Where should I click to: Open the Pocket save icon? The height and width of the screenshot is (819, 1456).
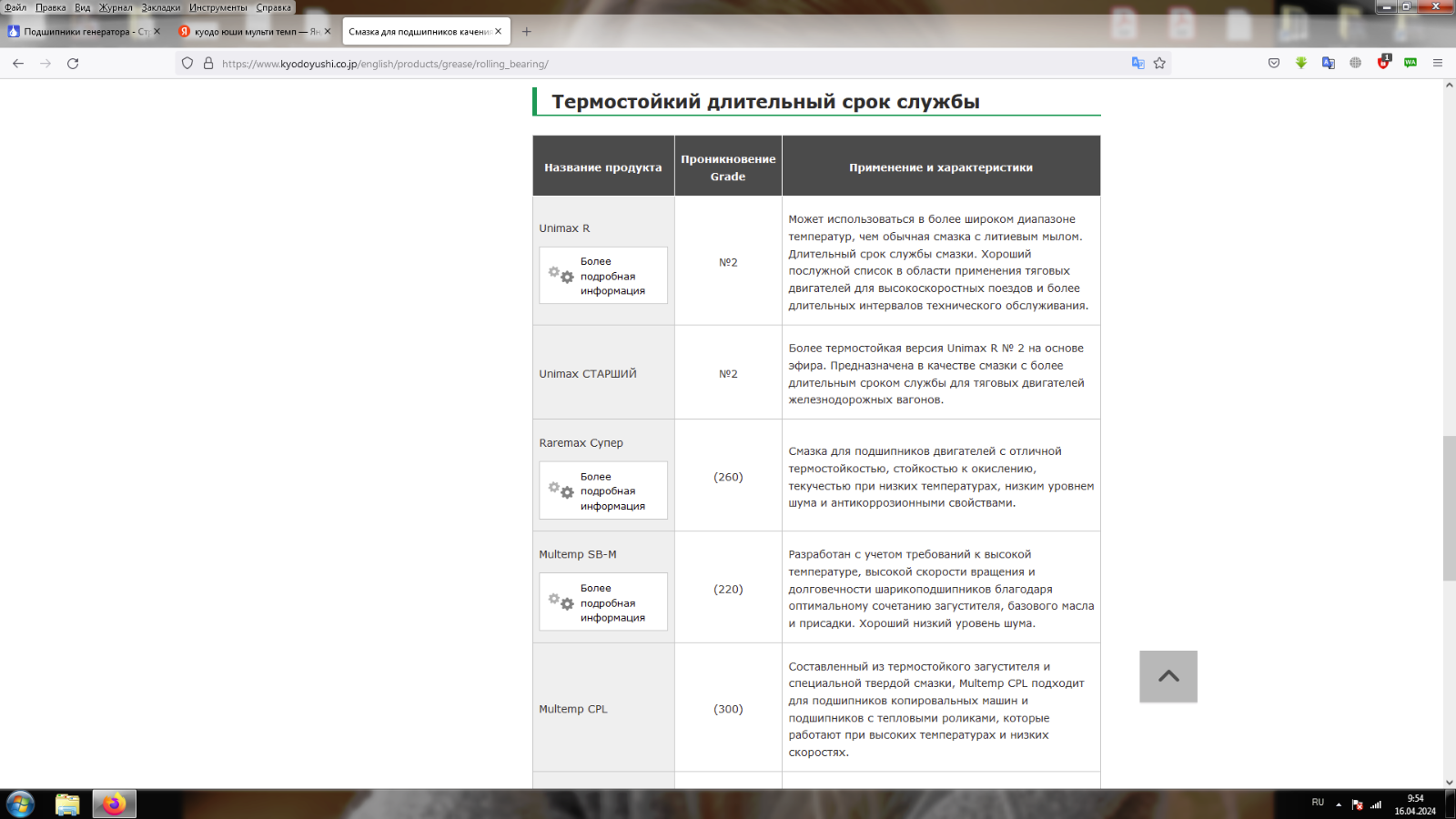(x=1274, y=64)
